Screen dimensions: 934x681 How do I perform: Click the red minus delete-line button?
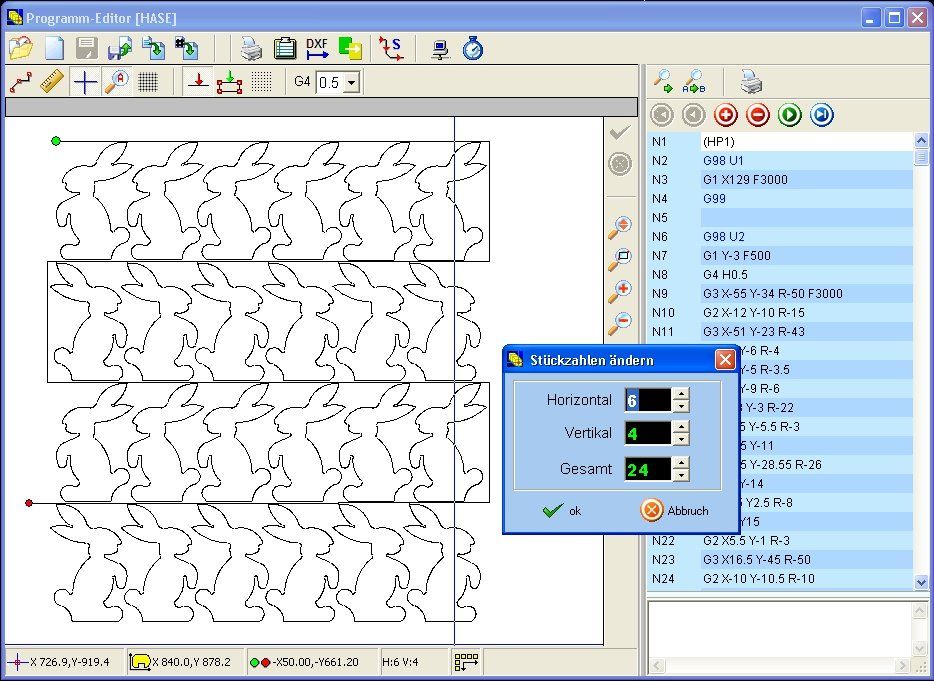pos(757,115)
